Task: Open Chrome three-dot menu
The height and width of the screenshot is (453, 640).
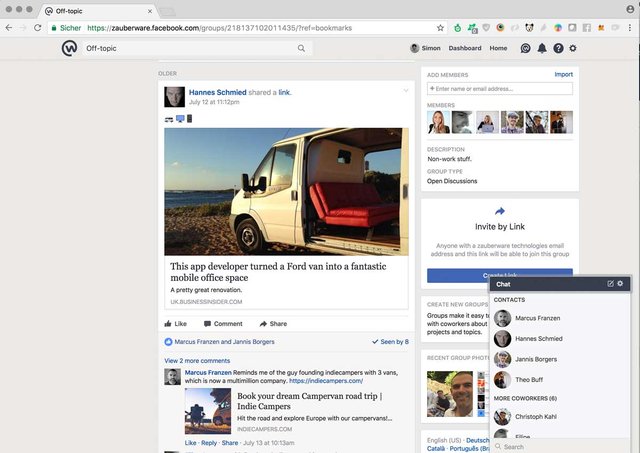Action: click(x=630, y=28)
